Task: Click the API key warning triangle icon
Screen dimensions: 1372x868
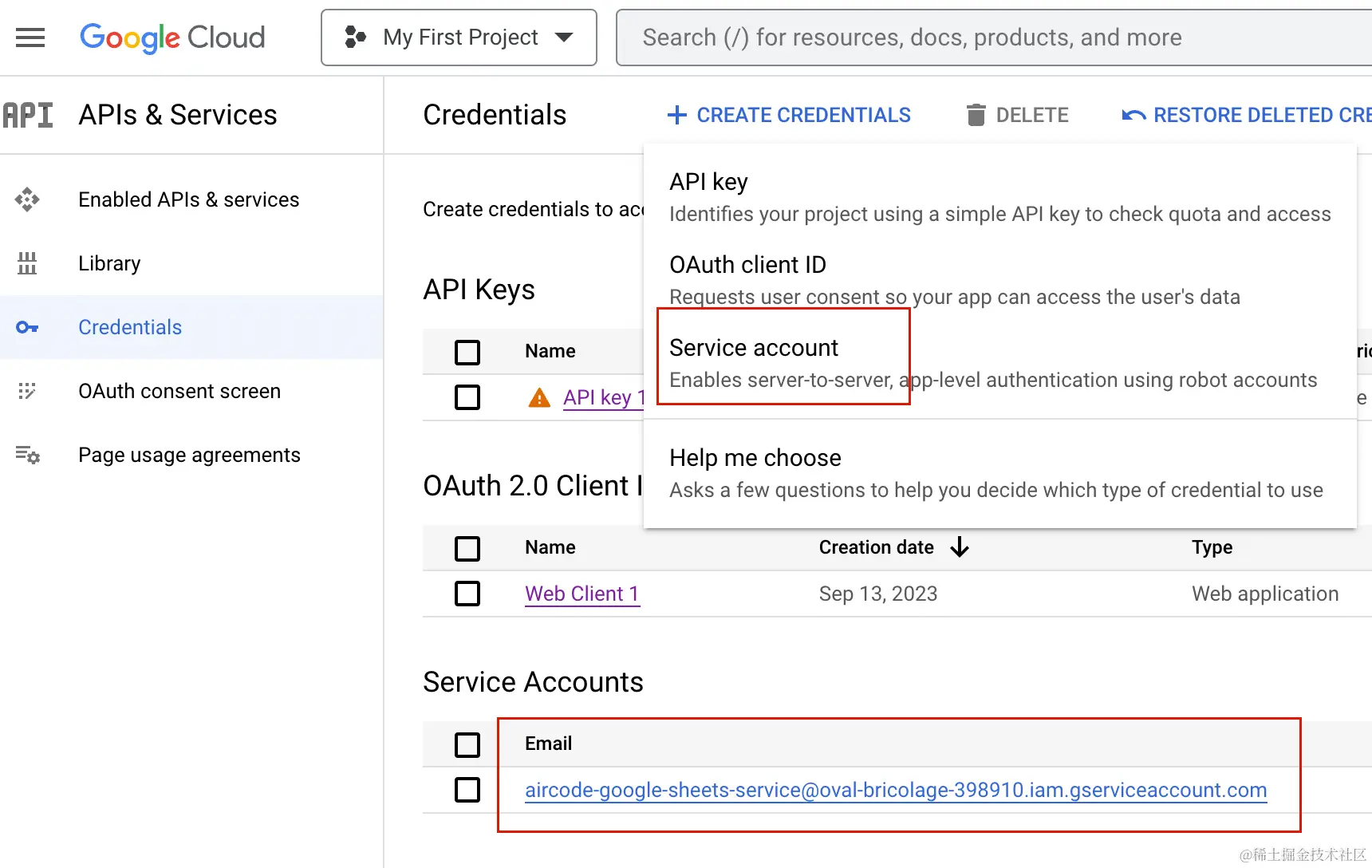Action: tap(539, 397)
